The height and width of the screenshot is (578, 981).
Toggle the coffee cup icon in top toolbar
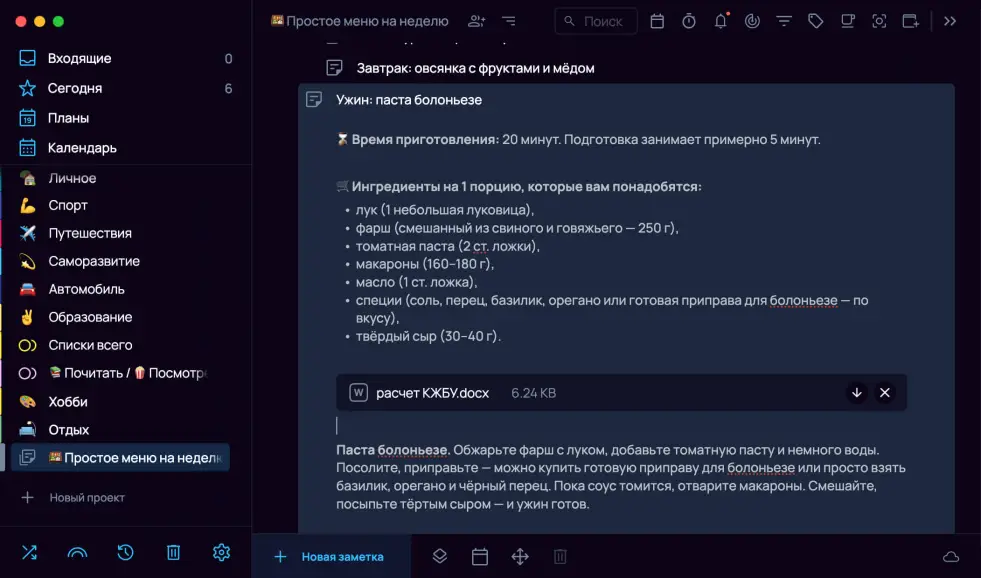click(x=847, y=21)
